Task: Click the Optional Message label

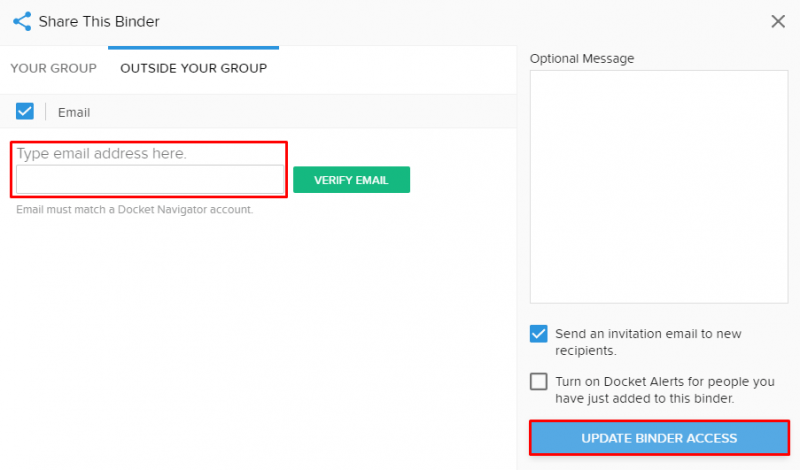Action: [582, 59]
